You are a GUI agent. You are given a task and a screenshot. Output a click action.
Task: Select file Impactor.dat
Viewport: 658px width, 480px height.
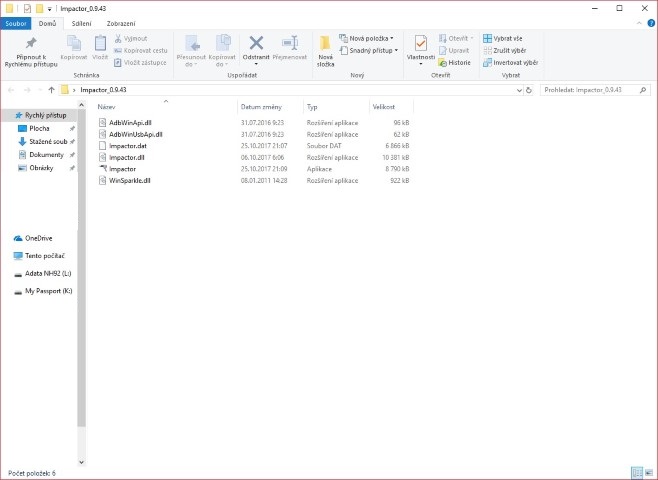[x=128, y=146]
